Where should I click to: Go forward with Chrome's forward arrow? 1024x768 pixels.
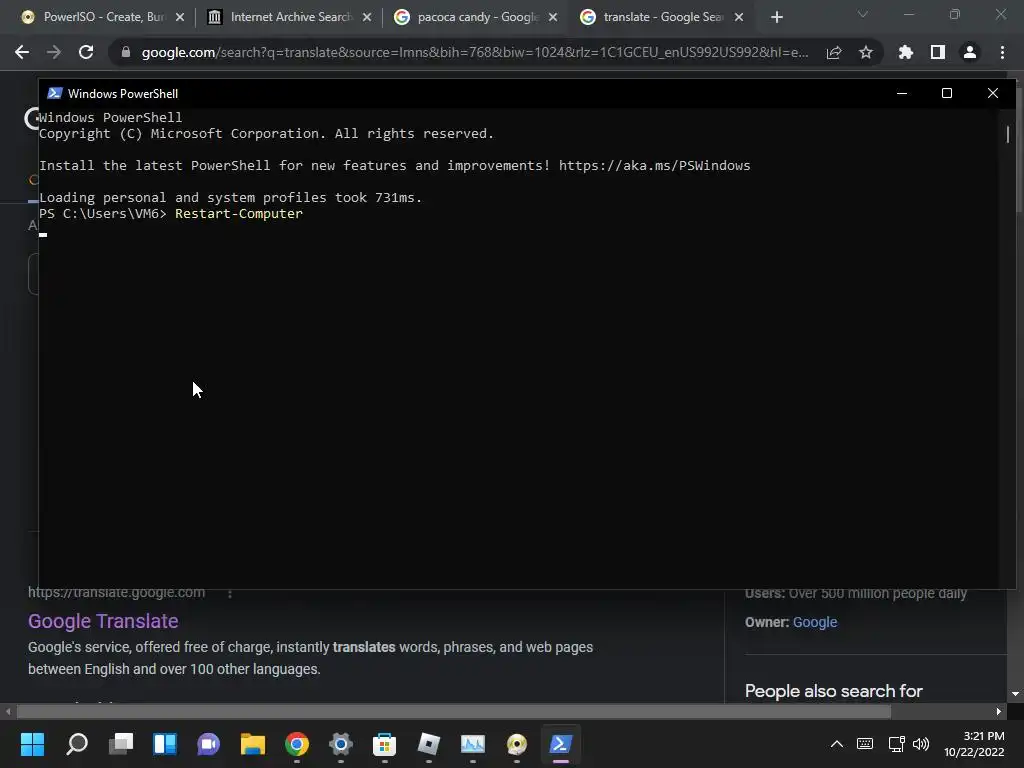pyautogui.click(x=54, y=52)
